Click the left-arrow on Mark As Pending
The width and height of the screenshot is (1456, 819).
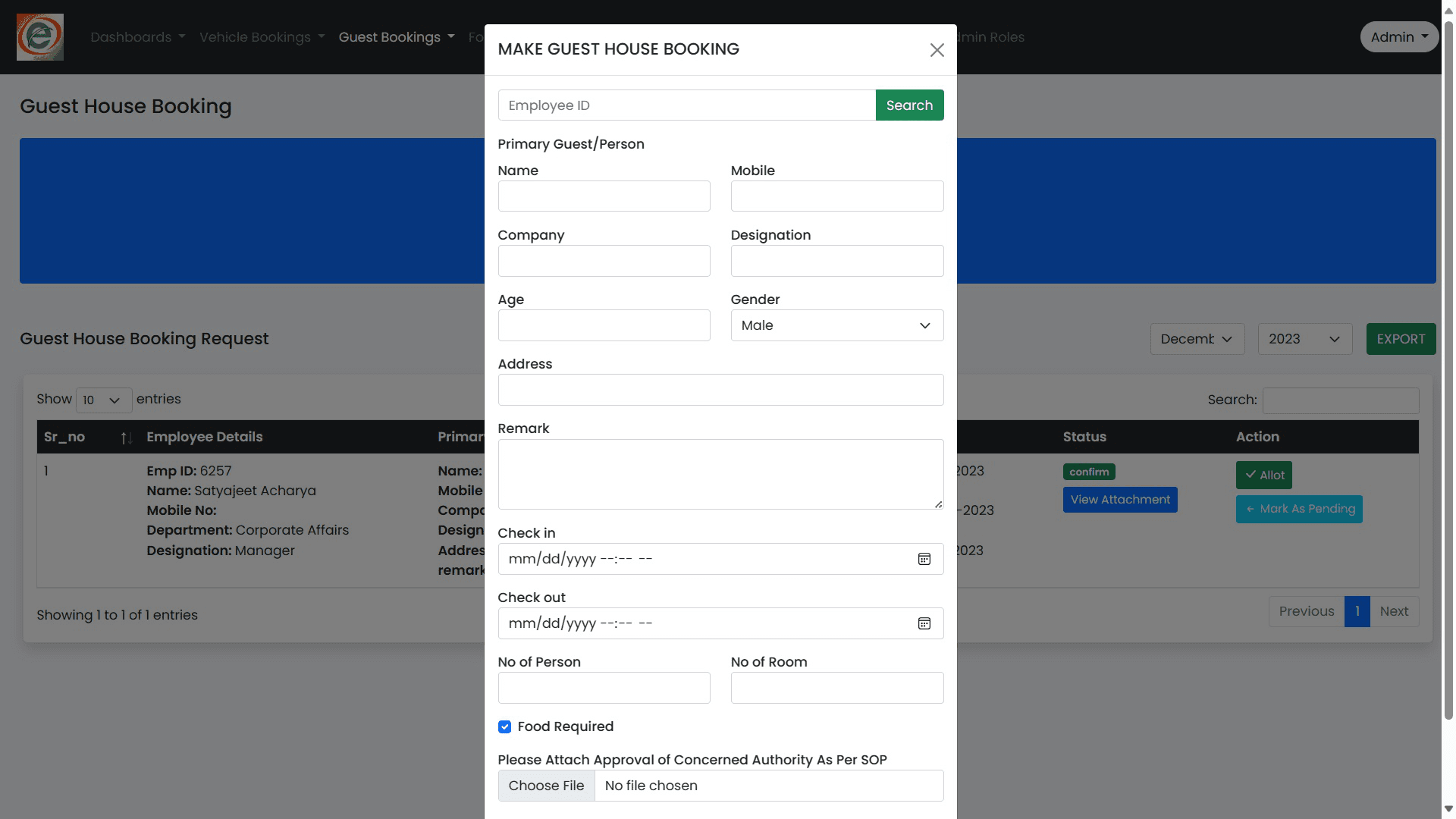click(x=1248, y=509)
